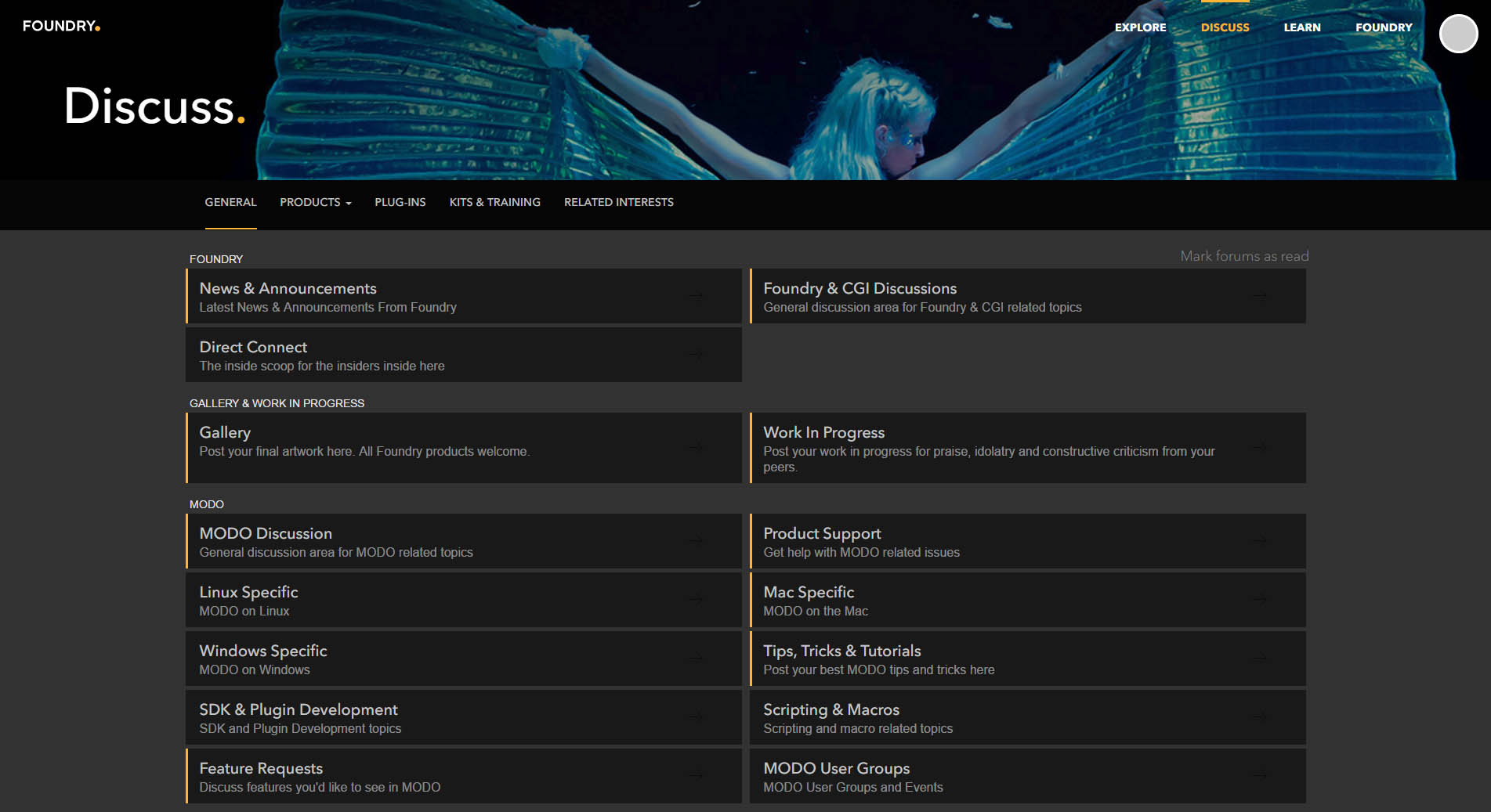Click arrow icon on Feature Requests row
This screenshot has height=812, width=1491.
[x=695, y=776]
